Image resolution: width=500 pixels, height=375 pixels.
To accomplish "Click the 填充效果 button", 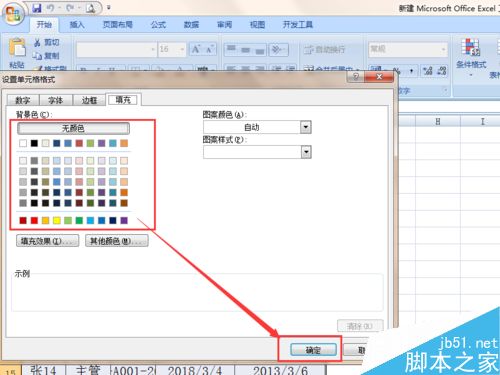I will (47, 241).
